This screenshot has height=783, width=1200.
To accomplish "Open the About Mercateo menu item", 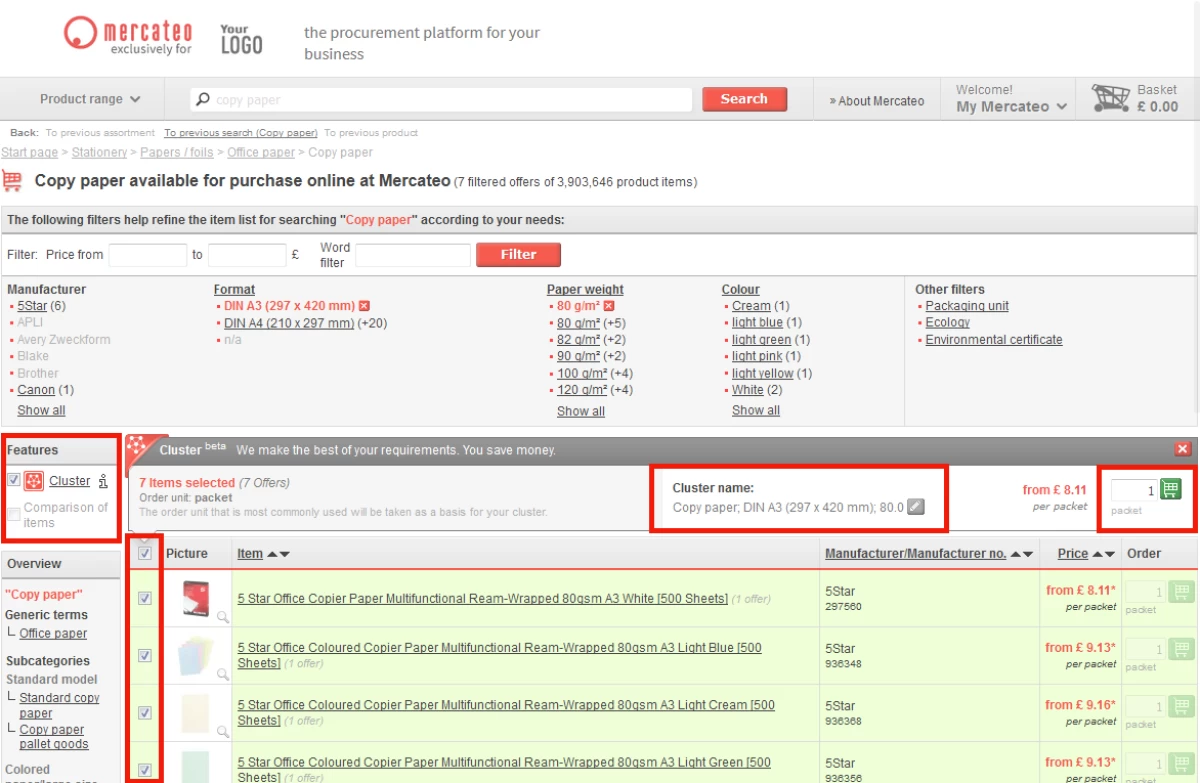I will pyautogui.click(x=877, y=100).
